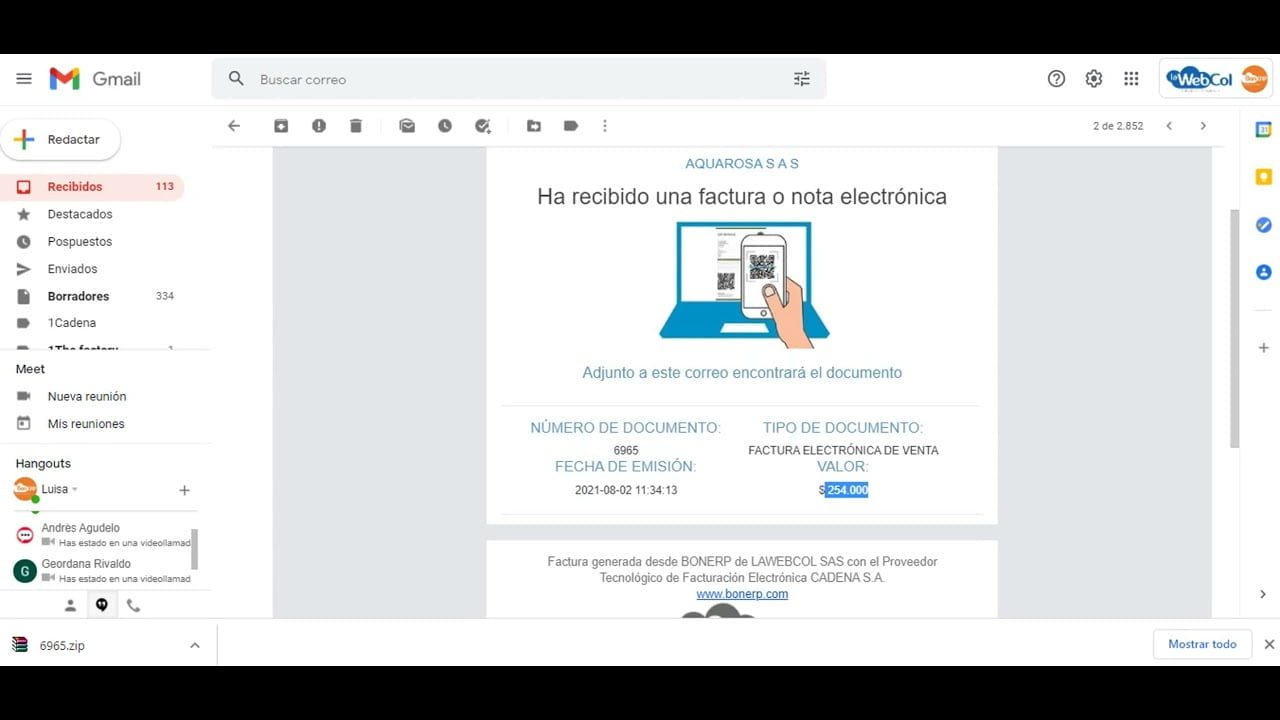Report email as spam
The width and height of the screenshot is (1280, 720).
(x=318, y=126)
